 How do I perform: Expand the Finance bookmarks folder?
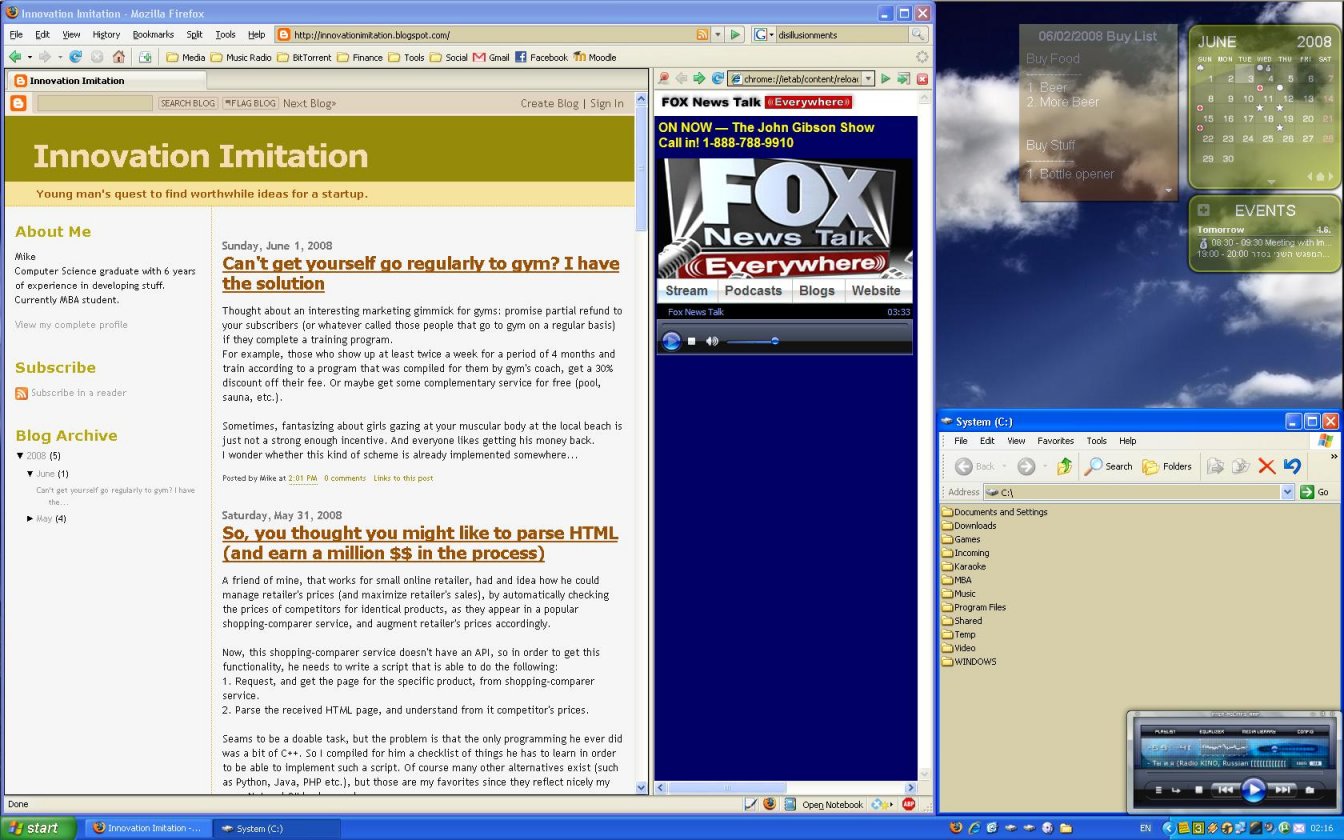click(x=360, y=57)
